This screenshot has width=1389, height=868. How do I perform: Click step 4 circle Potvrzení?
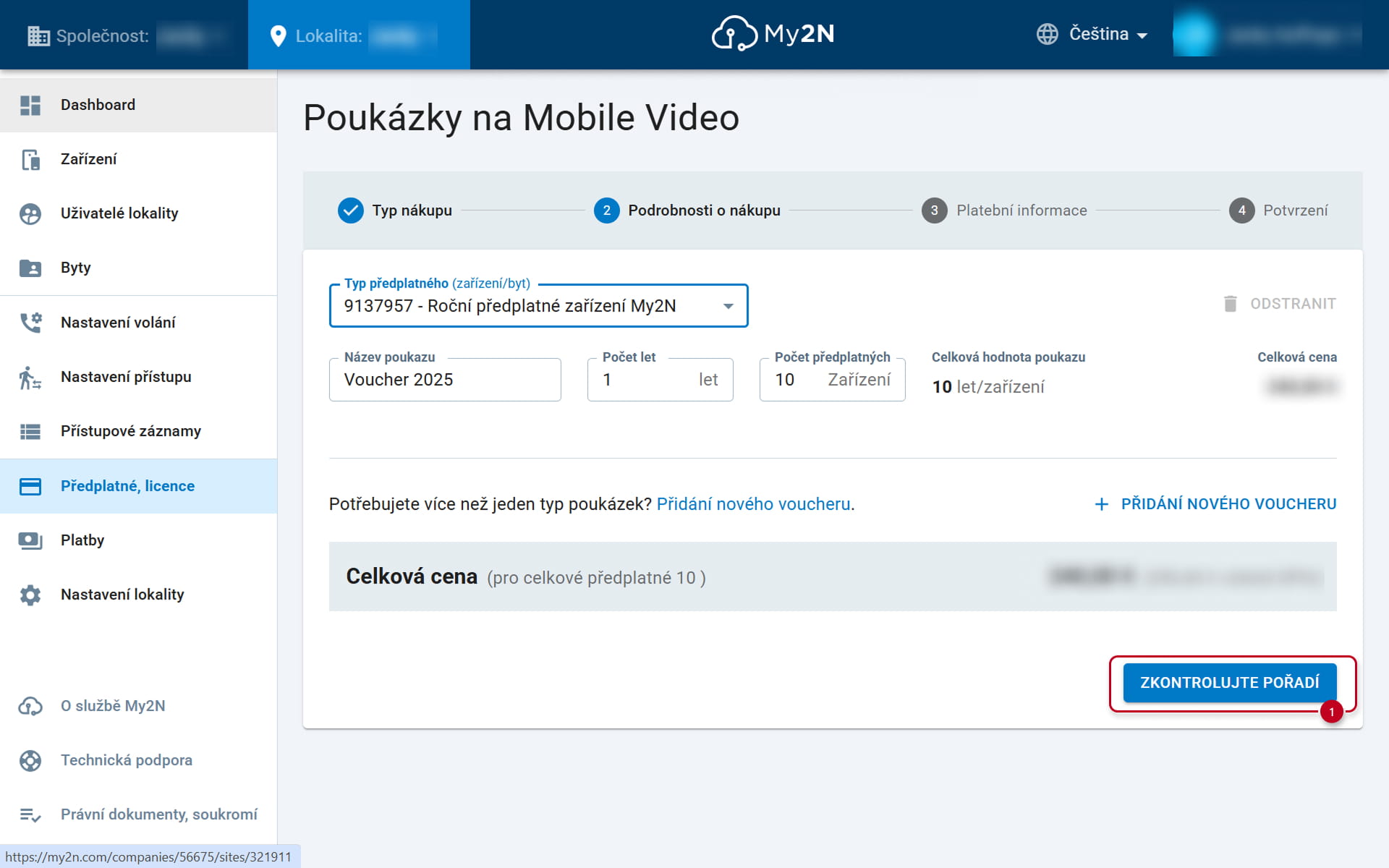click(1242, 210)
